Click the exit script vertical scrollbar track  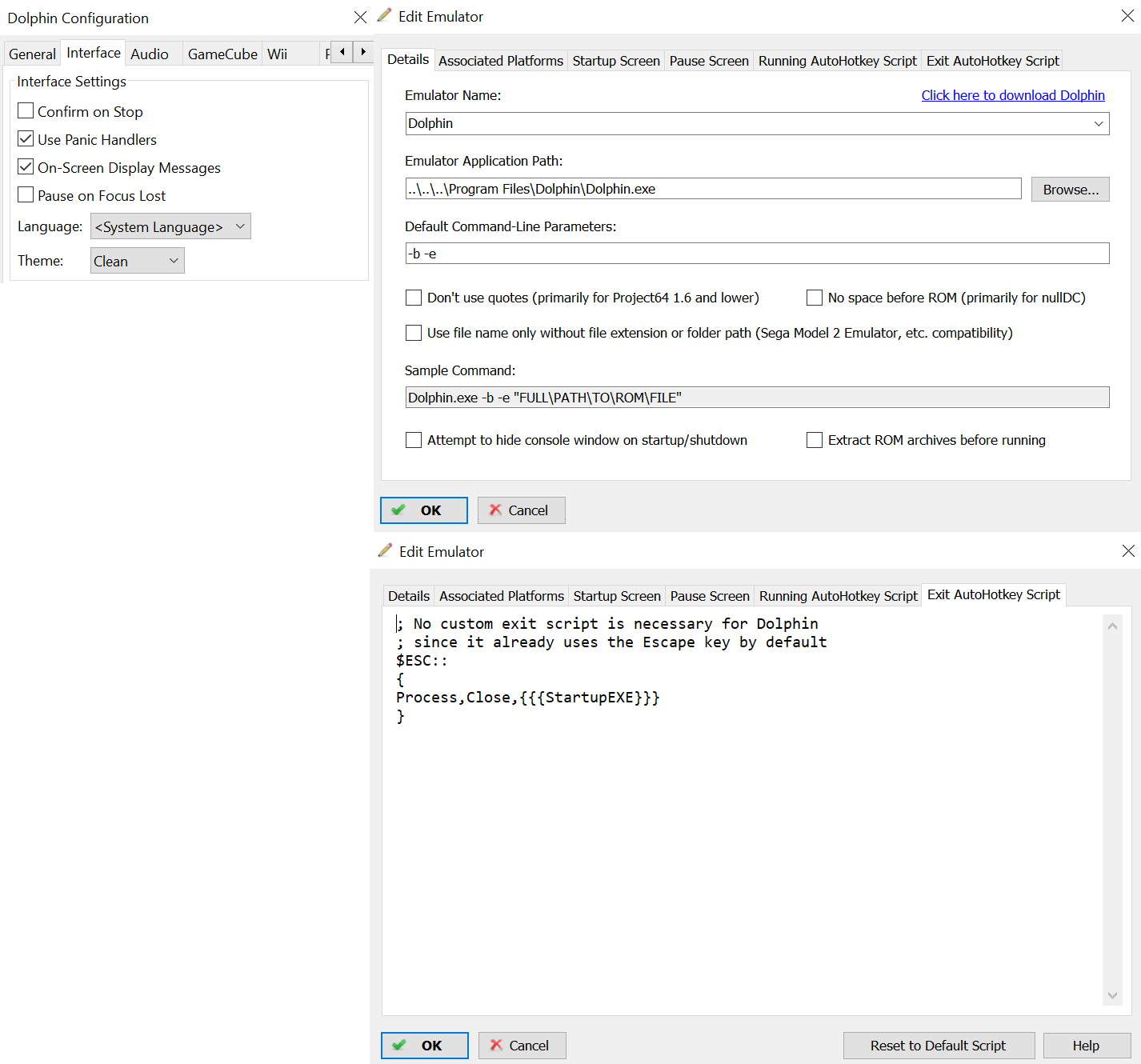click(1112, 810)
